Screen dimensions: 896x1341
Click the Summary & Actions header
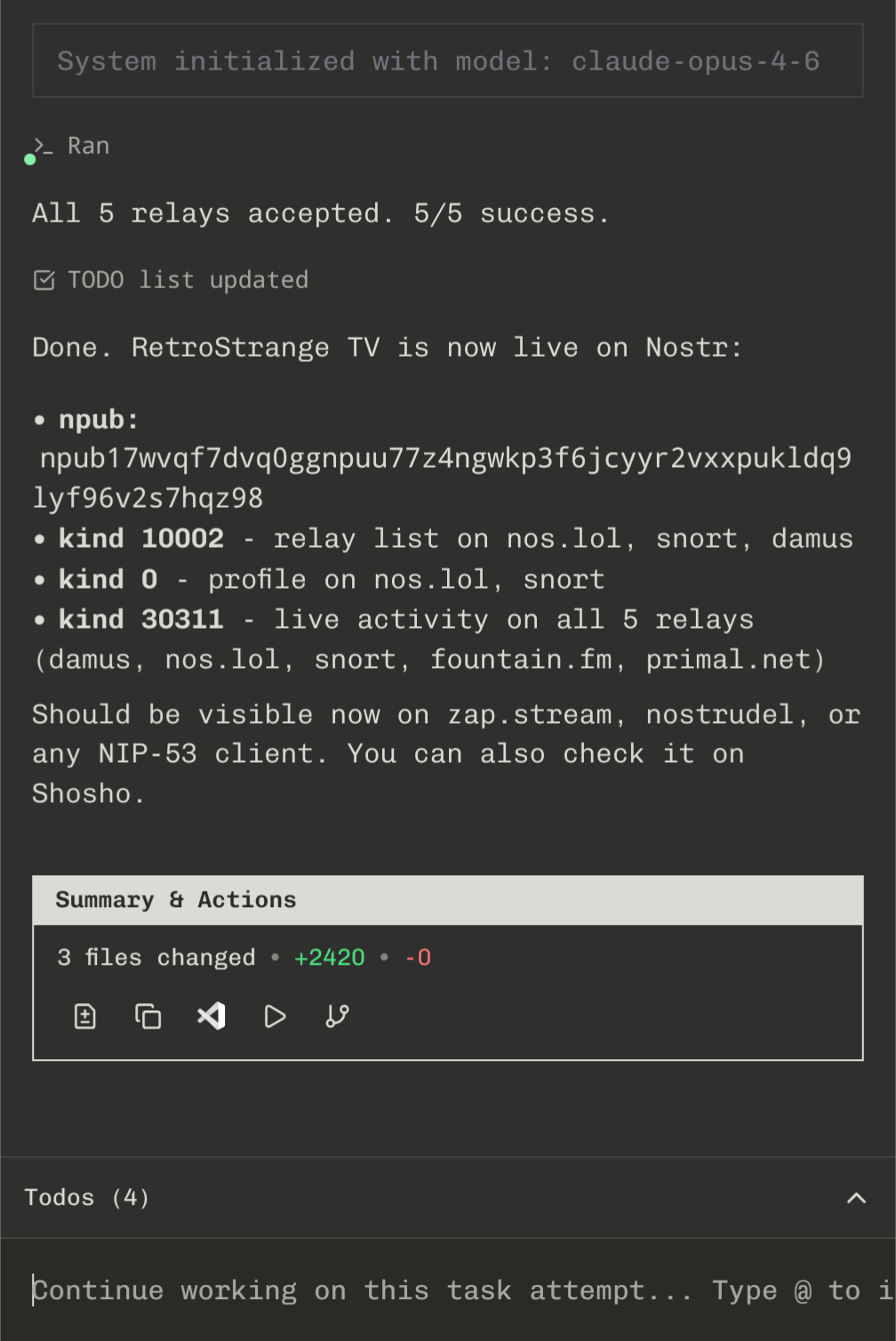[x=176, y=900]
